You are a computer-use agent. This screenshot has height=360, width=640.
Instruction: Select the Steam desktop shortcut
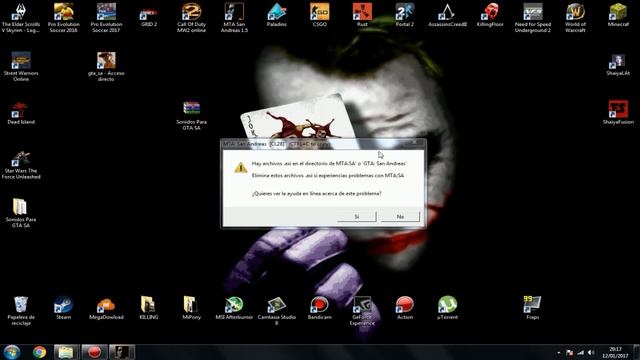[63, 308]
